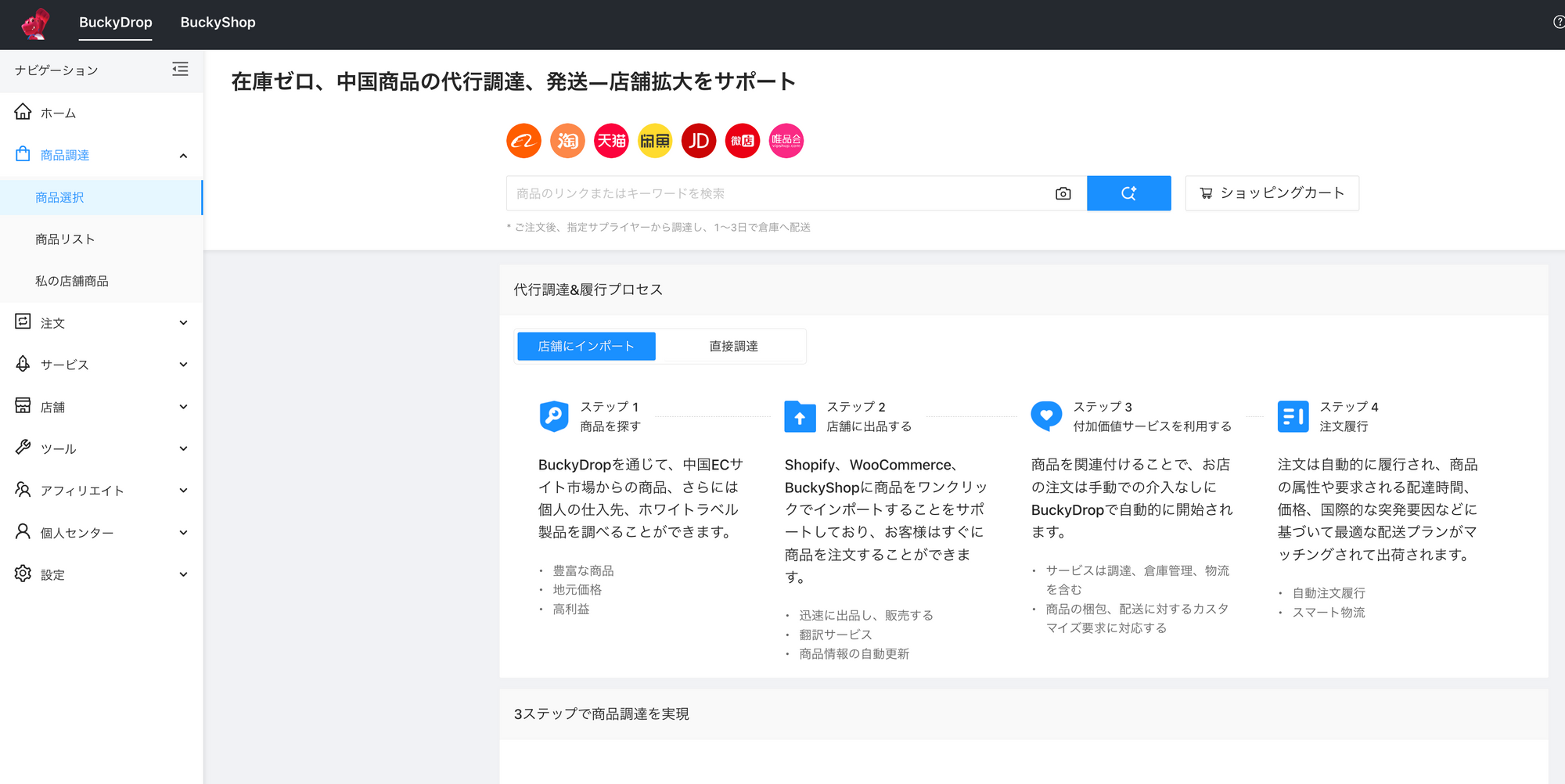Expand the 設定 menu chevron

[183, 574]
